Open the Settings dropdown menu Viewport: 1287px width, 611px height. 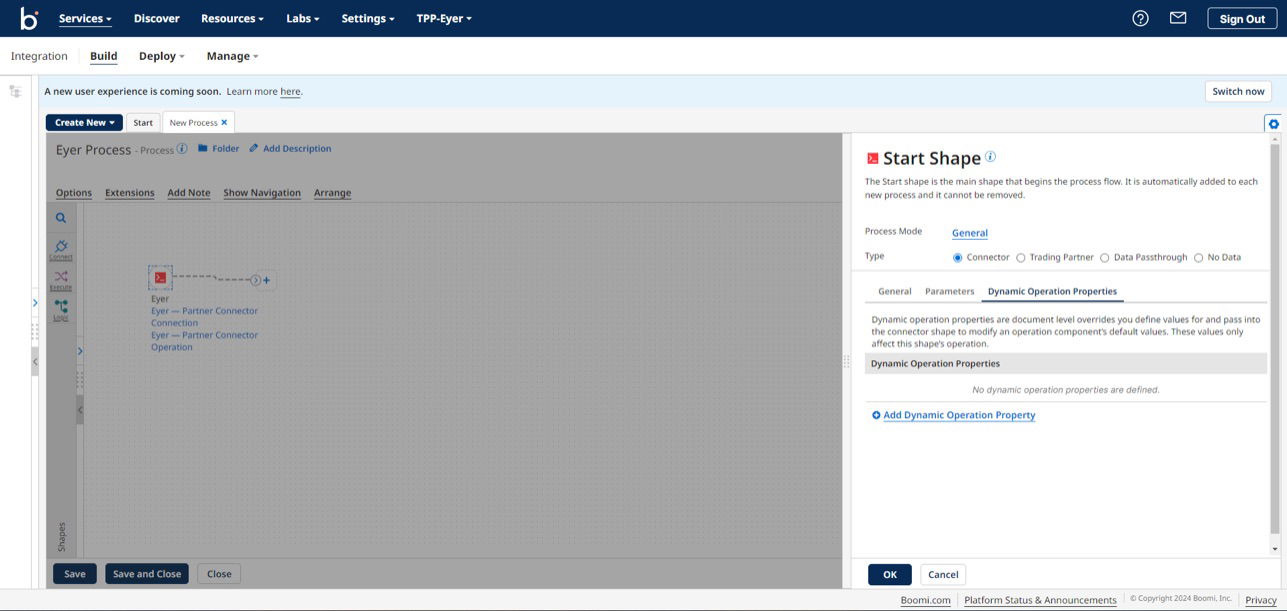coord(368,18)
